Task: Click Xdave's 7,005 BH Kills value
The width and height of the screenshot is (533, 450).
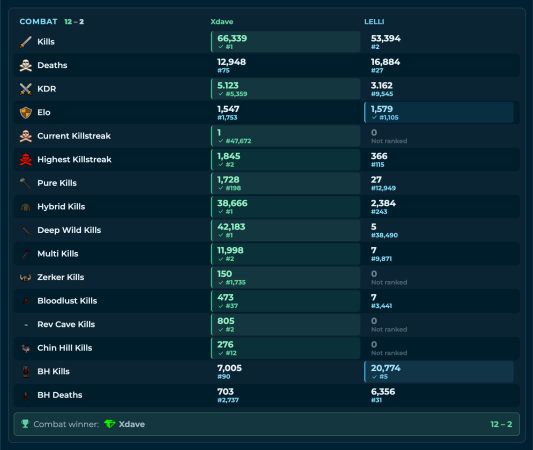Action: click(x=229, y=368)
